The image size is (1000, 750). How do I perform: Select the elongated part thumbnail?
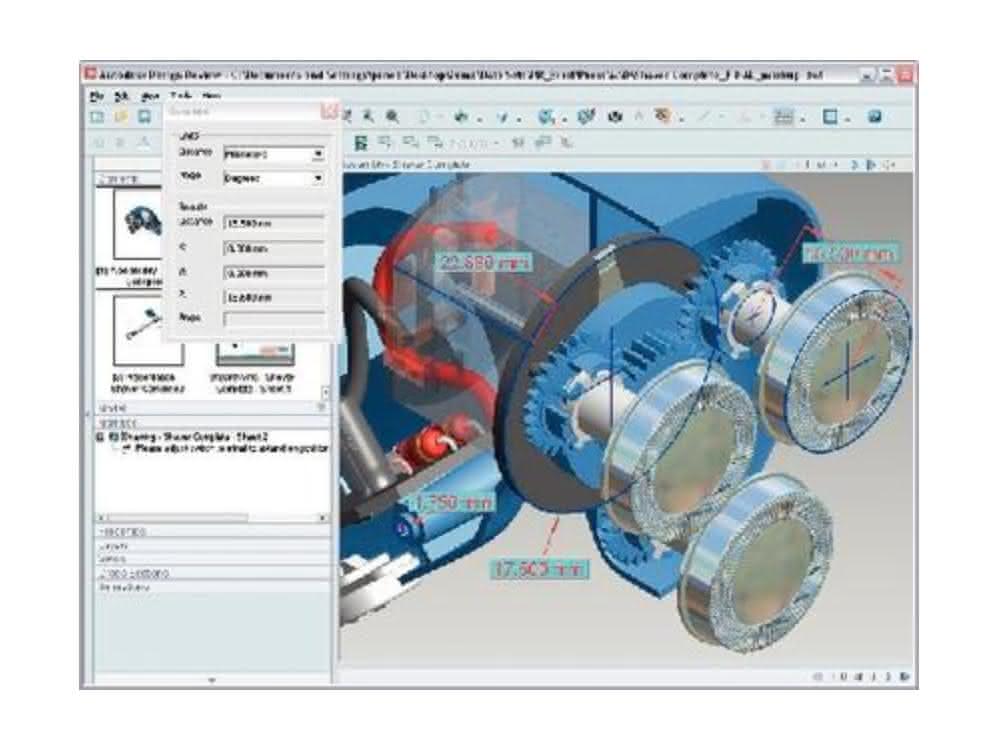(x=149, y=330)
